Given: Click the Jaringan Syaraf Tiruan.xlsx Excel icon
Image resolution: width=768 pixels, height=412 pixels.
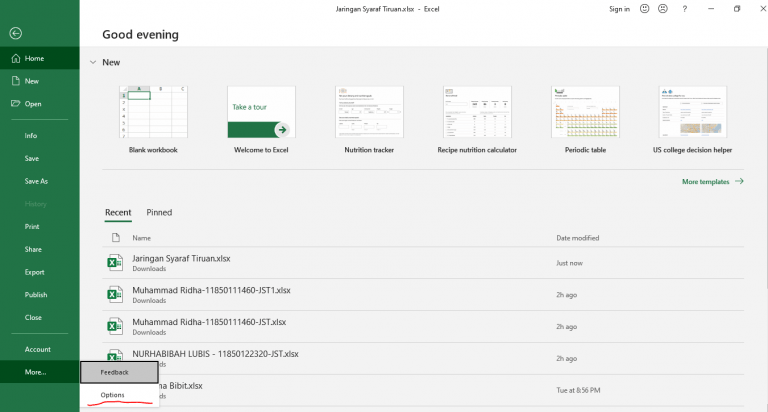Looking at the screenshot, I should click(x=115, y=263).
